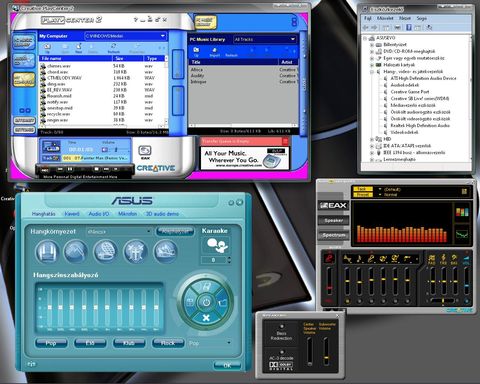Screen dimensions: 480x384
Task: Toggle the pause button in PlayCenter player
Action: click(x=70, y=169)
